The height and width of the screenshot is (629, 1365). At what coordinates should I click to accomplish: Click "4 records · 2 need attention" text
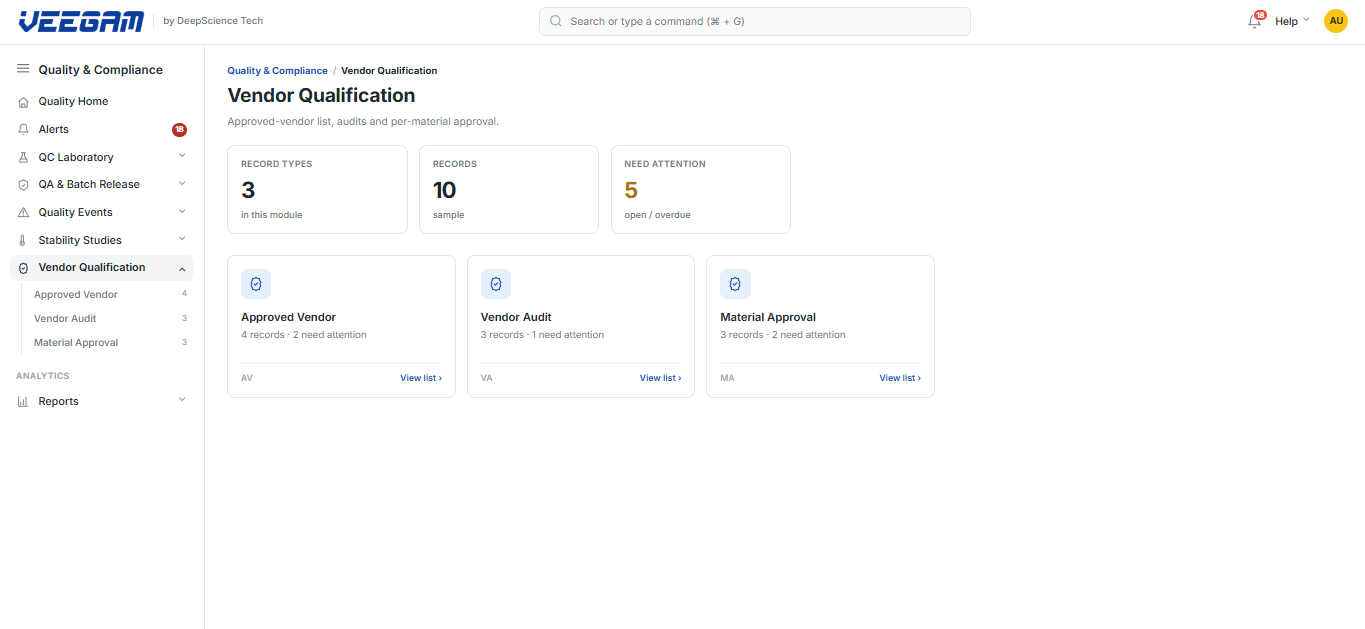click(x=304, y=335)
